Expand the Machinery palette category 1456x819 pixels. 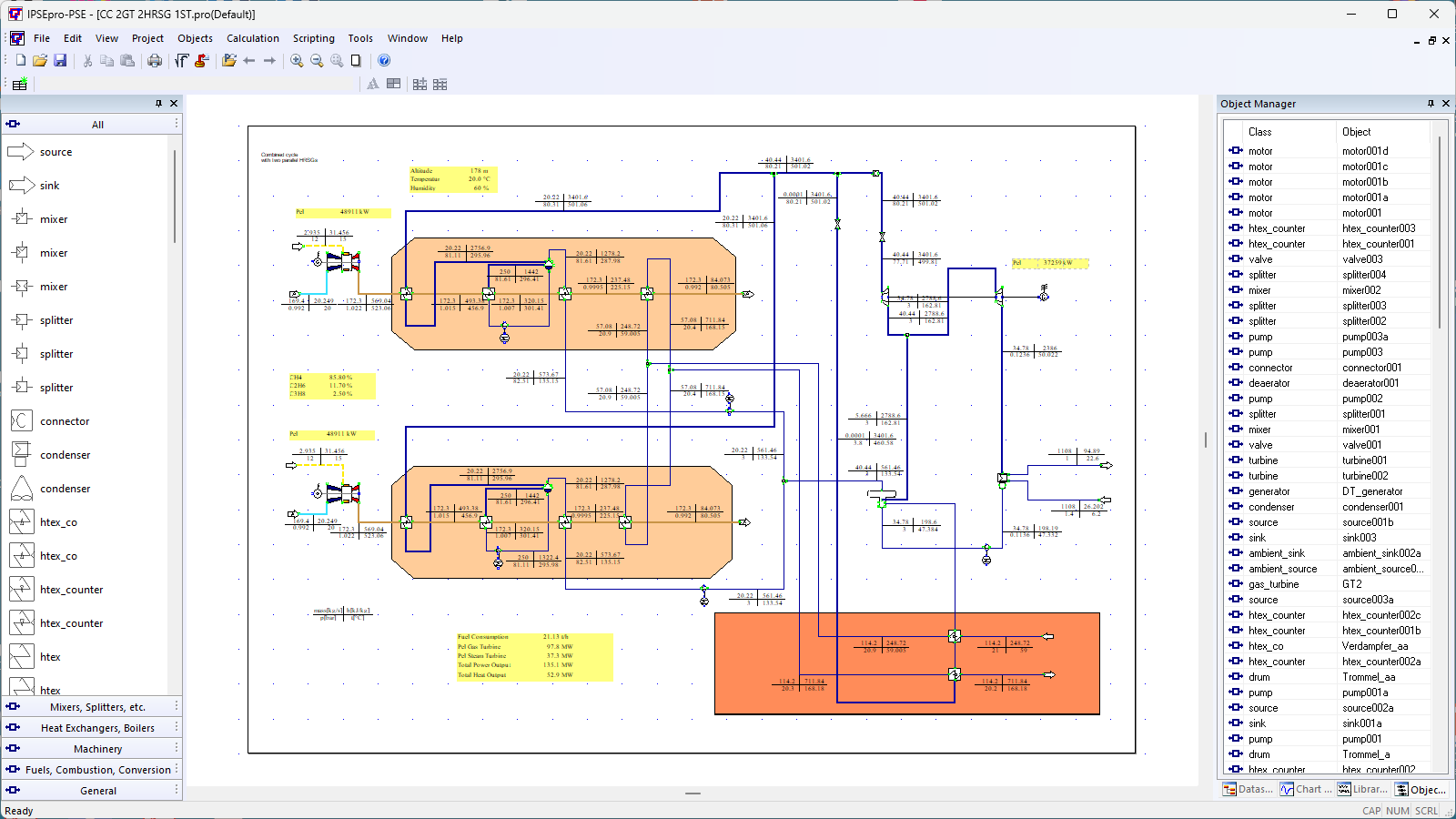[x=97, y=749]
